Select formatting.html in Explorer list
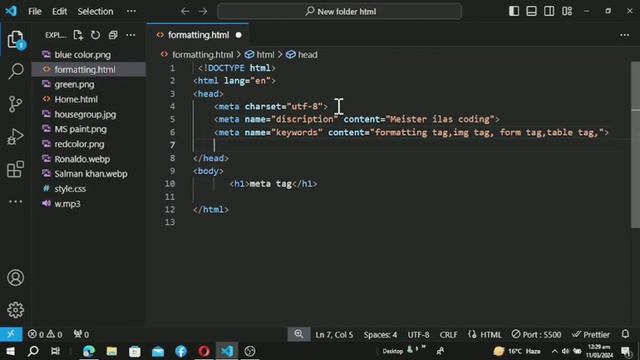640x360 pixels. [x=89, y=69]
